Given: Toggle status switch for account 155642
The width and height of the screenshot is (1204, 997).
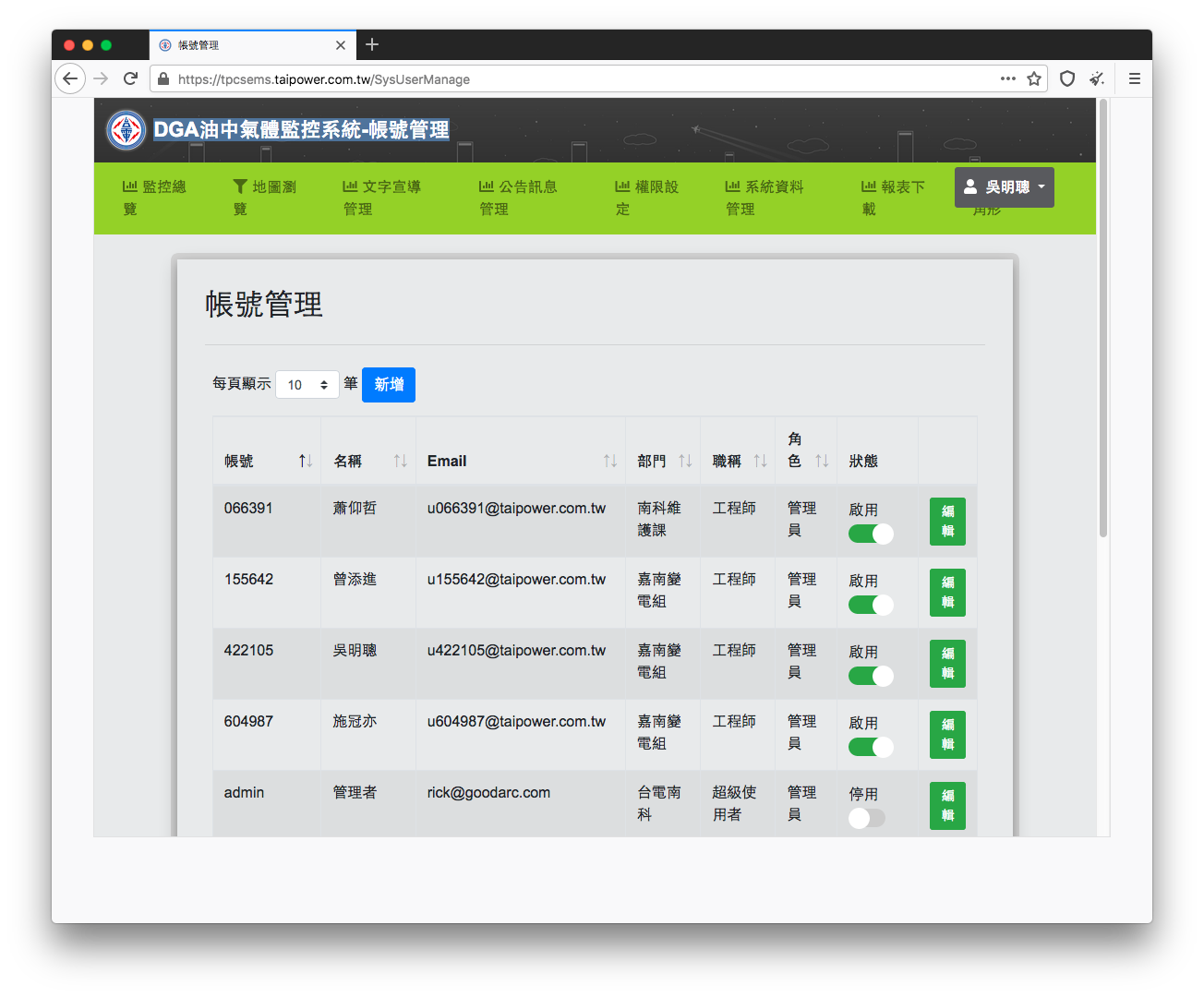Looking at the screenshot, I should click(871, 605).
